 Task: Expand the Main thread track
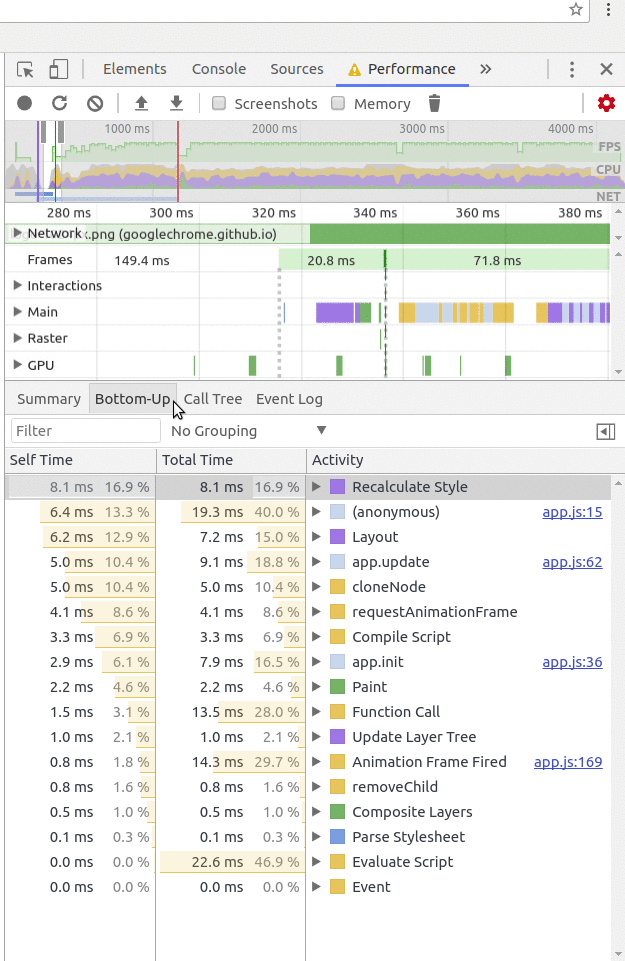[x=18, y=312]
